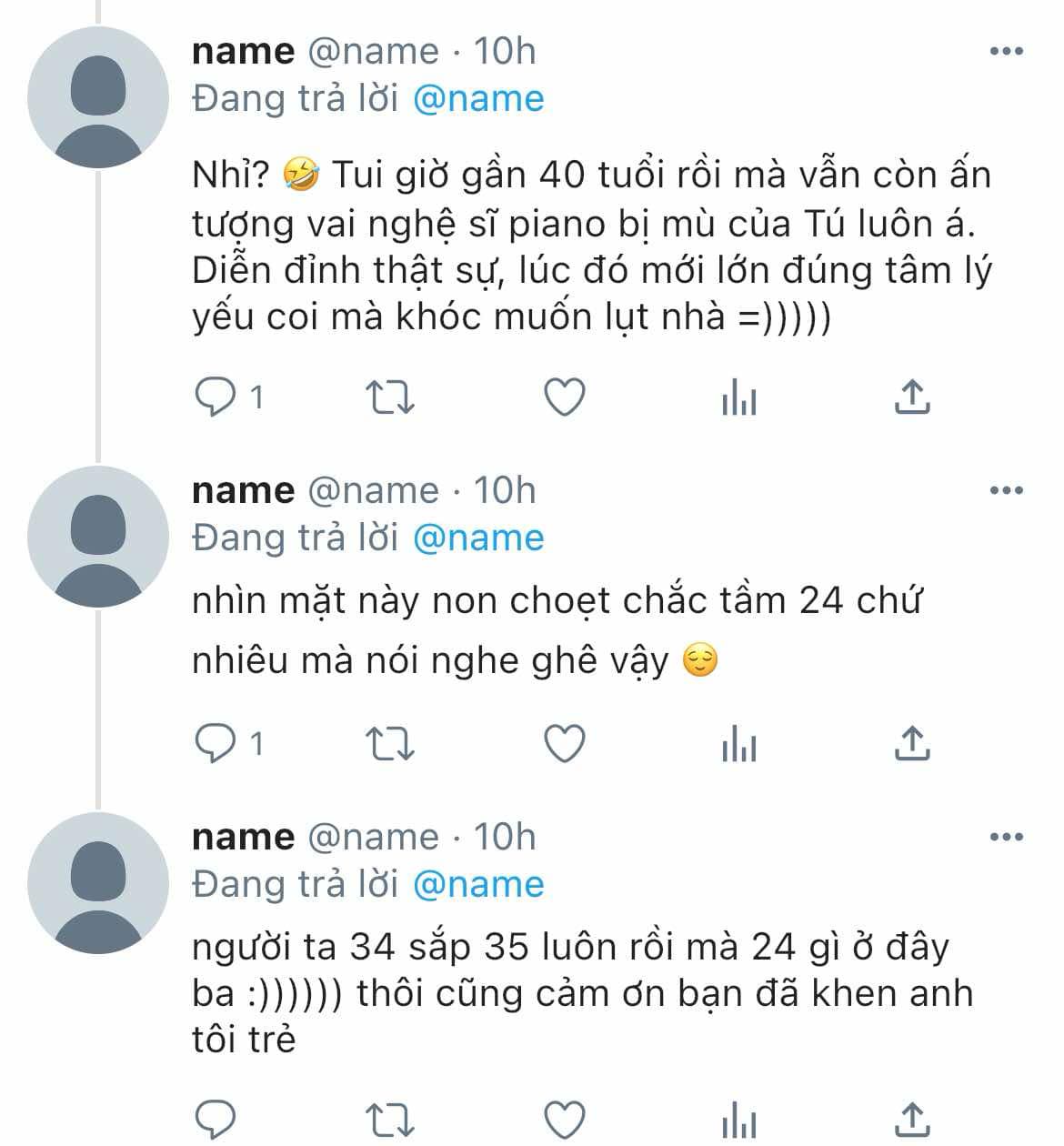Like the '34 sắp 35' tweet

point(564,1119)
